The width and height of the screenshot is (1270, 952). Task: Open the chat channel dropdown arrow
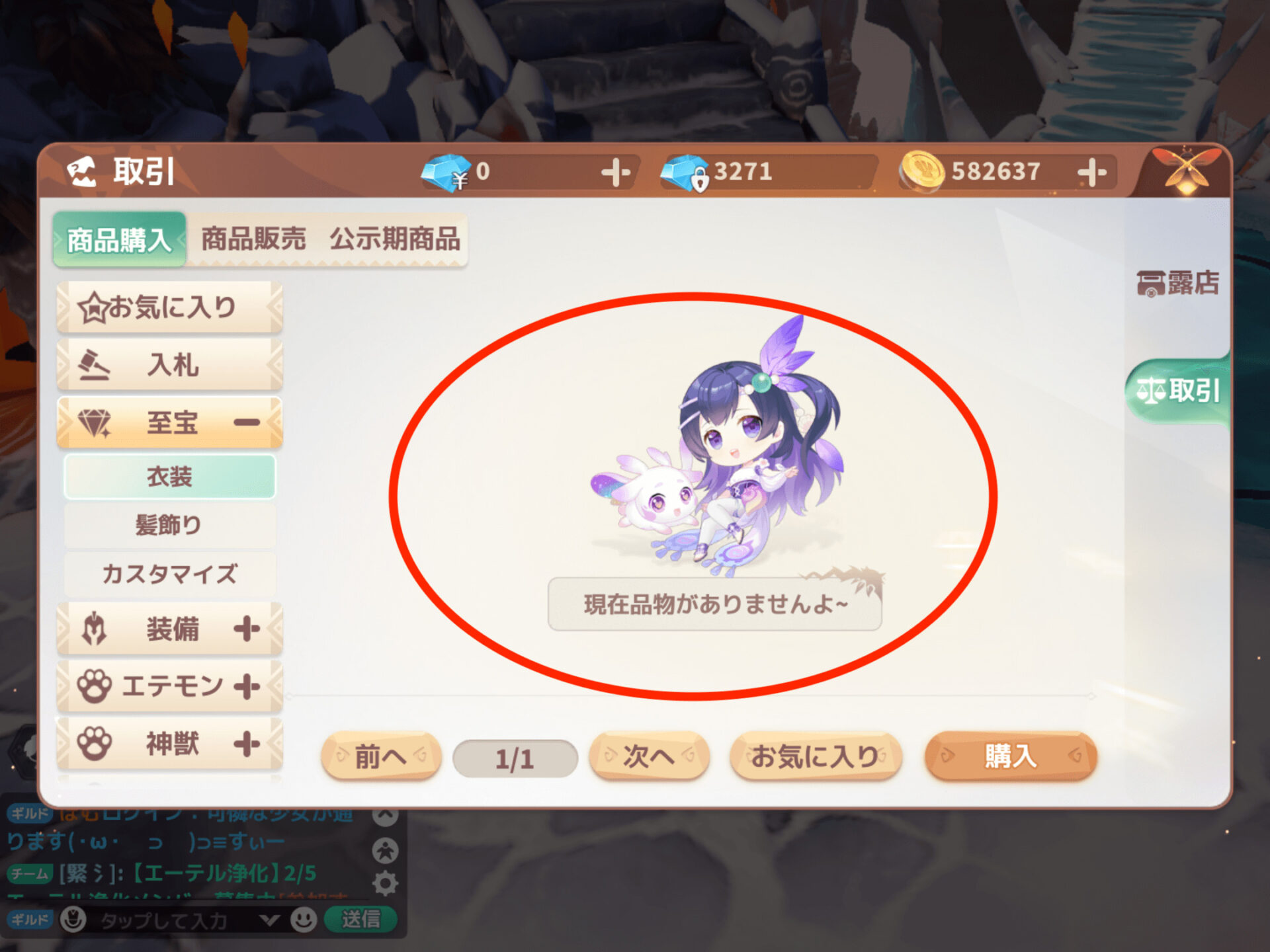pos(269,920)
